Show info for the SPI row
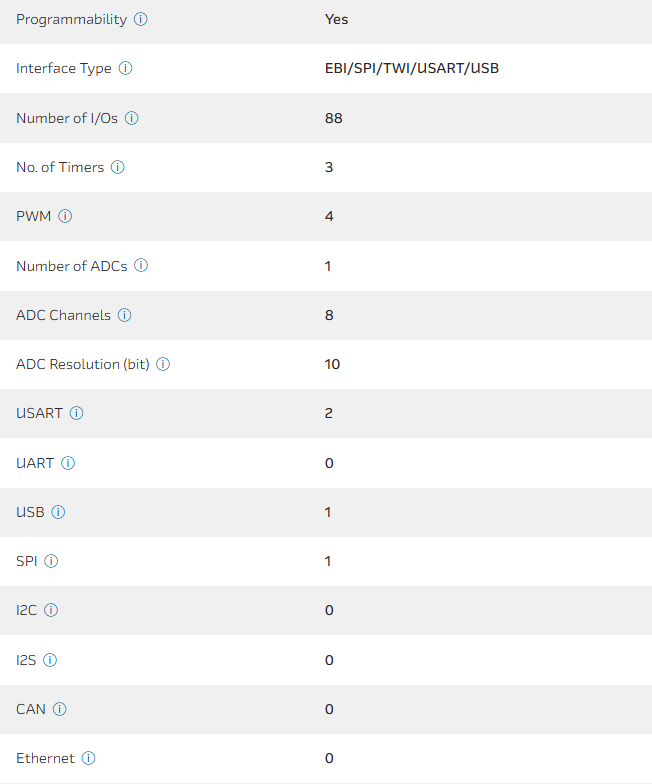The height and width of the screenshot is (784, 652). click(x=51, y=561)
